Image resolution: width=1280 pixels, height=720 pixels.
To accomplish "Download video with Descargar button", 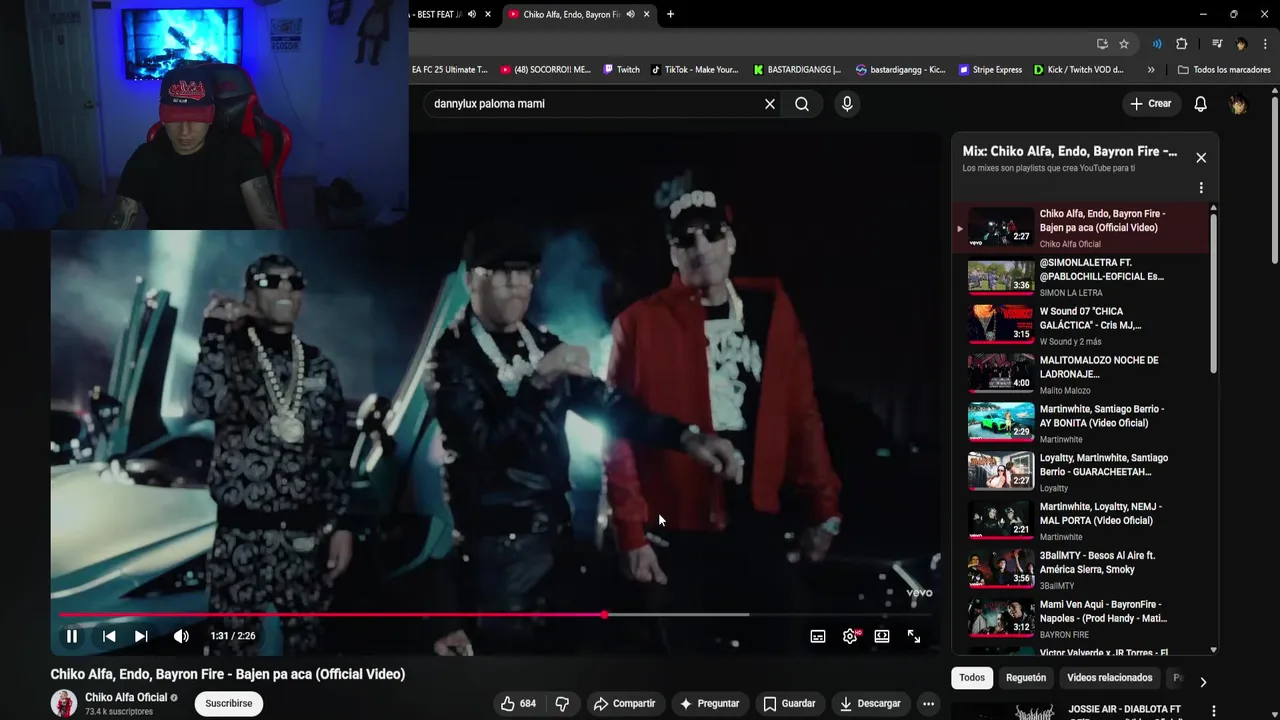I will (870, 704).
